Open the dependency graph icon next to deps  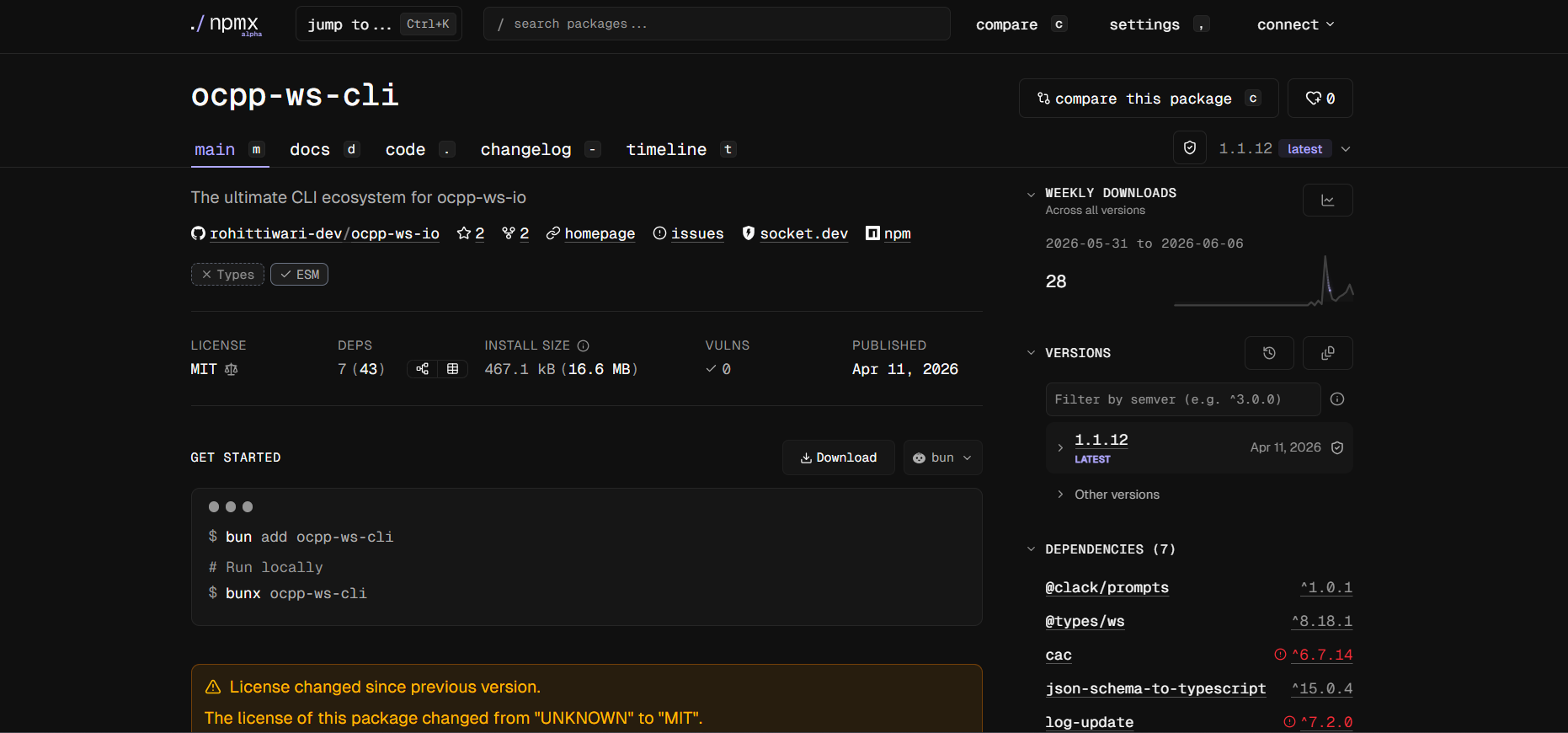[x=422, y=369]
